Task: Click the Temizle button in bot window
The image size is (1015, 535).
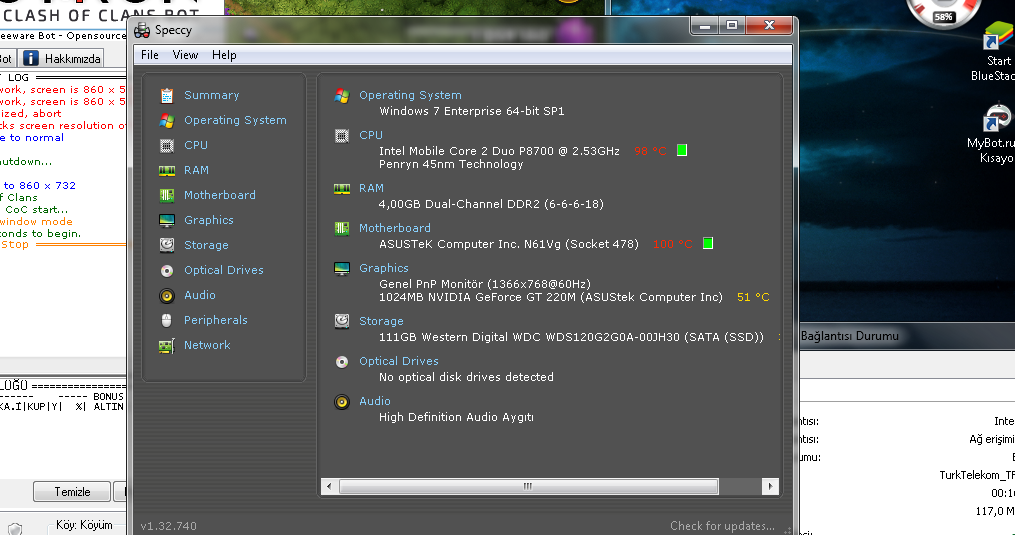Action: (72, 492)
